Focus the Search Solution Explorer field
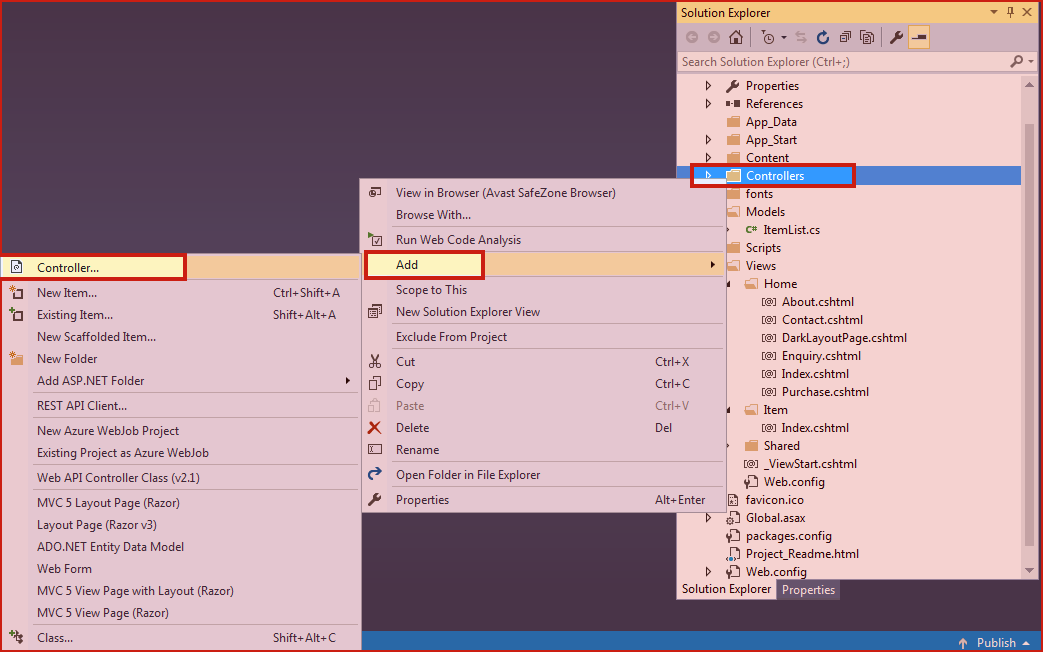 pyautogui.click(x=842, y=62)
